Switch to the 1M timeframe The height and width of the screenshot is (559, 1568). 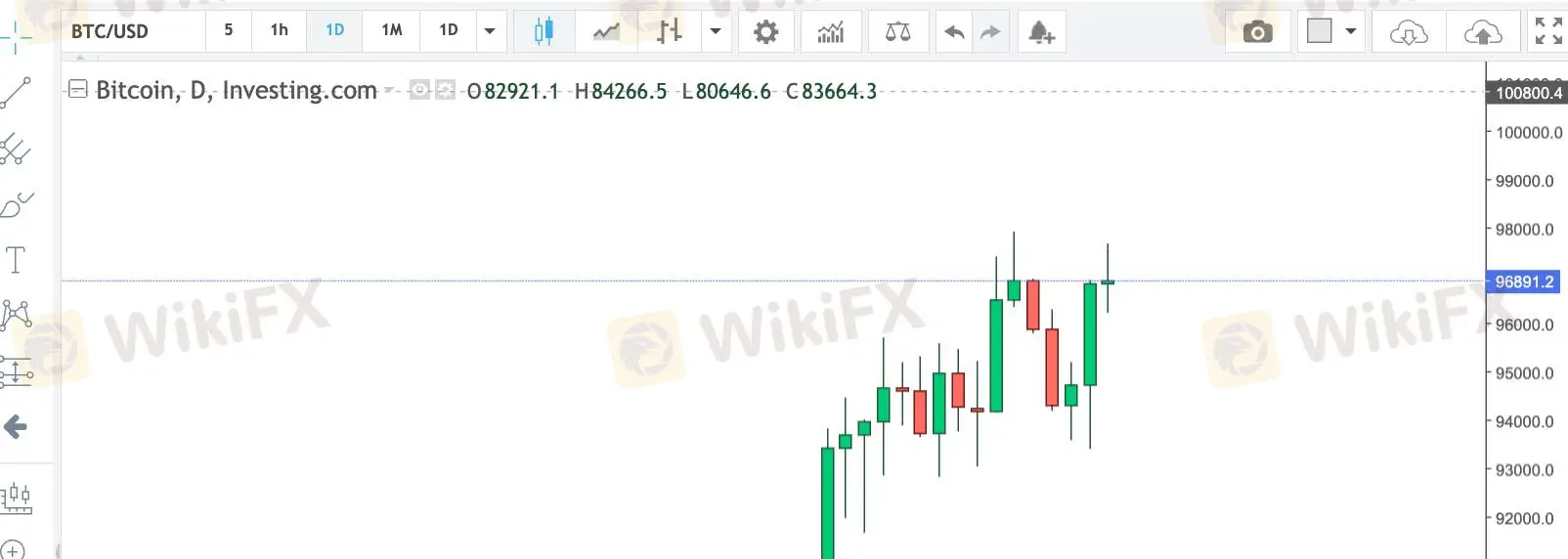(392, 30)
